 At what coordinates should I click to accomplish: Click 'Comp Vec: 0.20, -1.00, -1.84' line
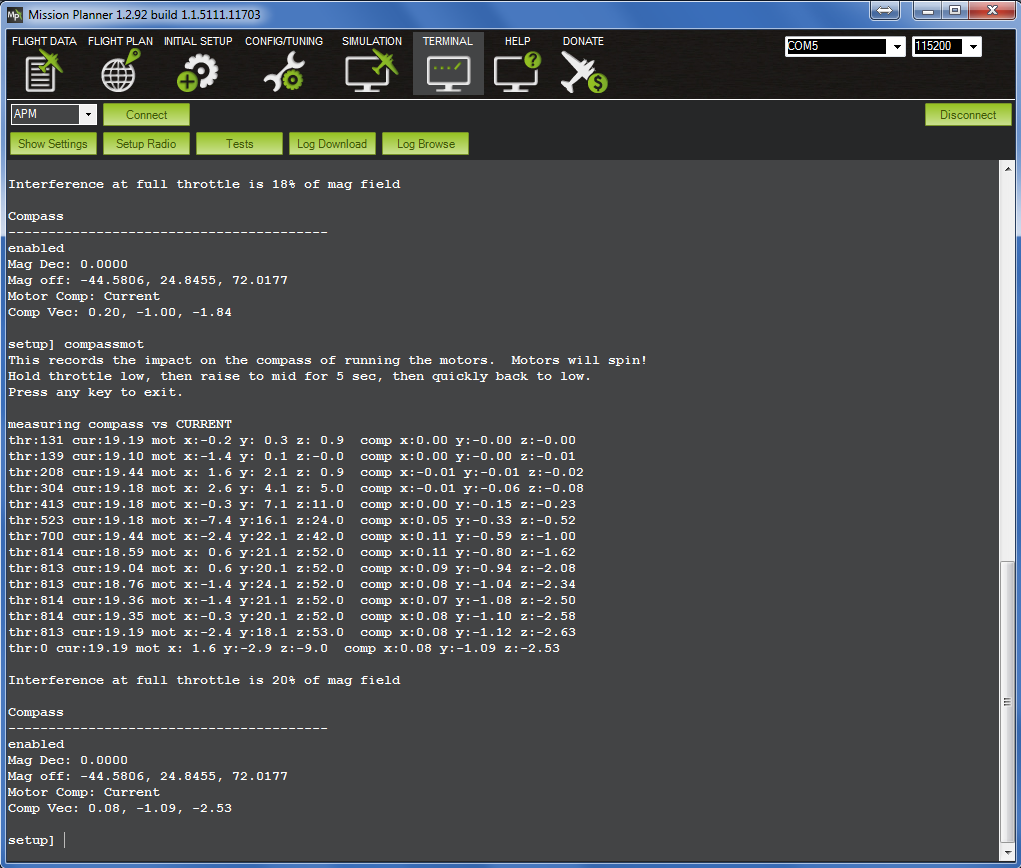[x=120, y=313]
